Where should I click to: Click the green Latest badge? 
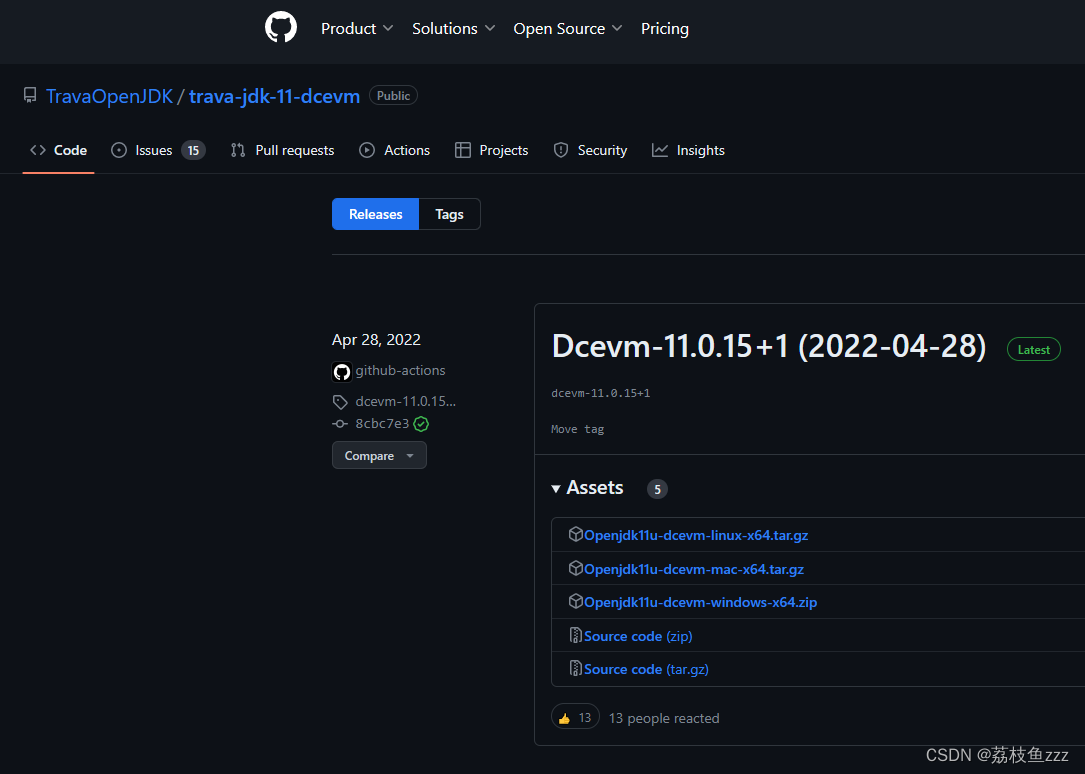[1034, 350]
